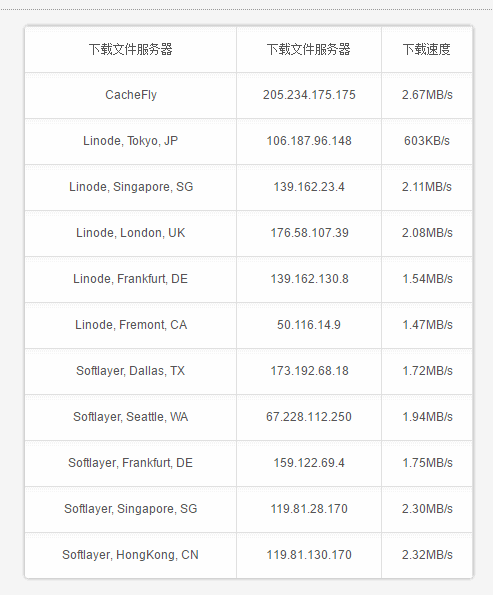This screenshot has height=595, width=493.
Task: Select Linode, Singapore, SG server name
Action: [x=131, y=187]
